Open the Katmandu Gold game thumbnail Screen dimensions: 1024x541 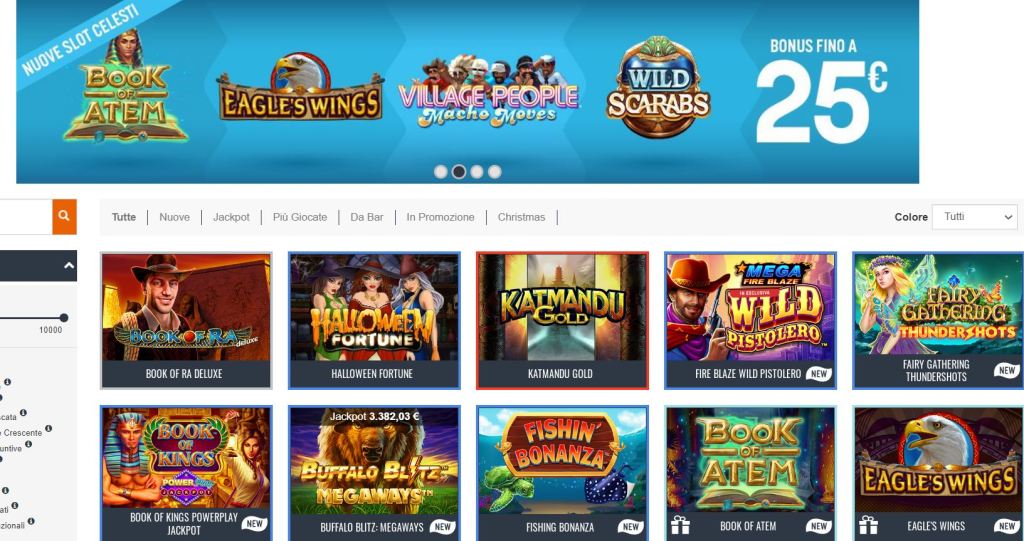pos(562,320)
